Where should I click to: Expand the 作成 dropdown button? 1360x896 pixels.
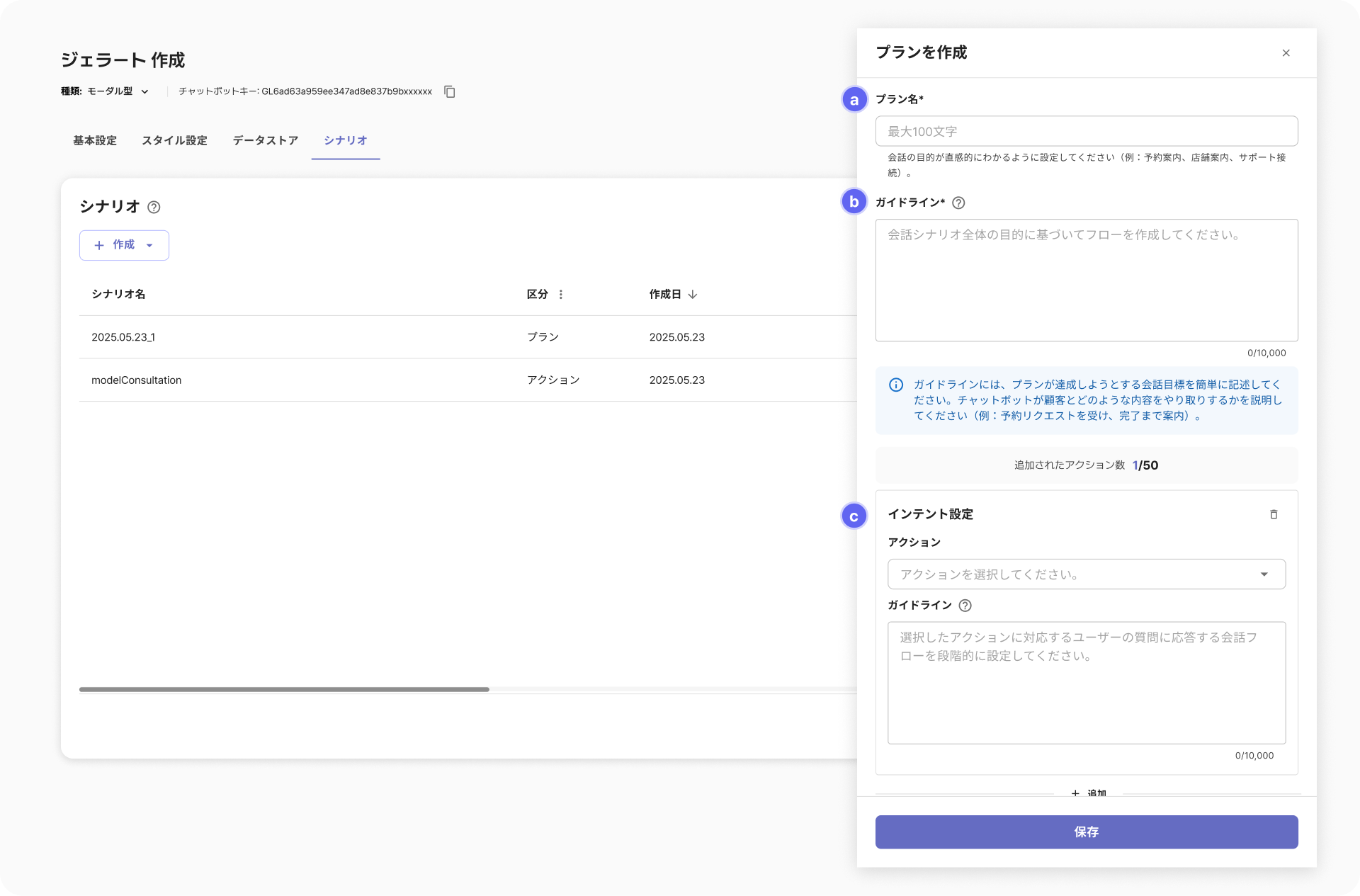124,245
